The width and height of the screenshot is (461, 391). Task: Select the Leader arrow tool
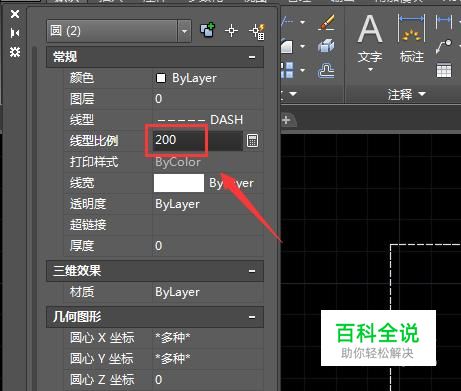[444, 47]
